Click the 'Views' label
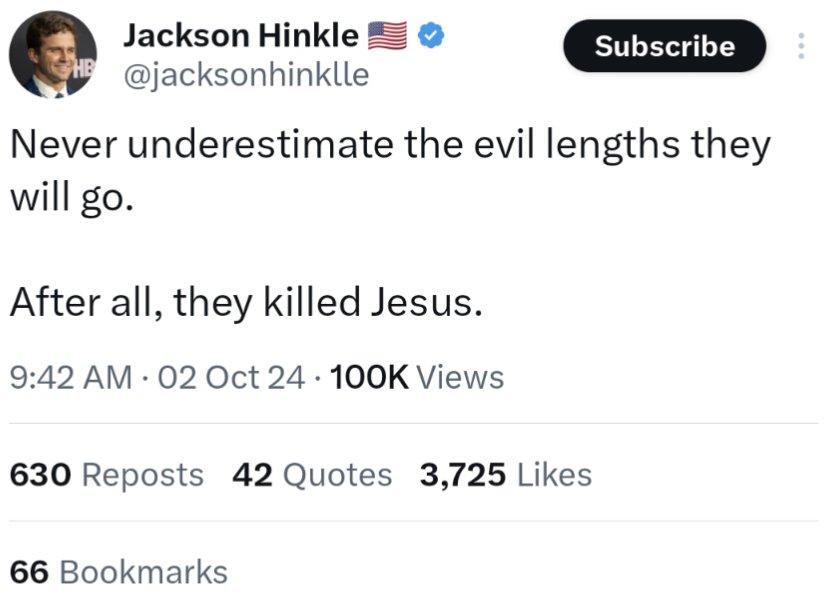Viewport: 828px width, 601px height. point(460,378)
